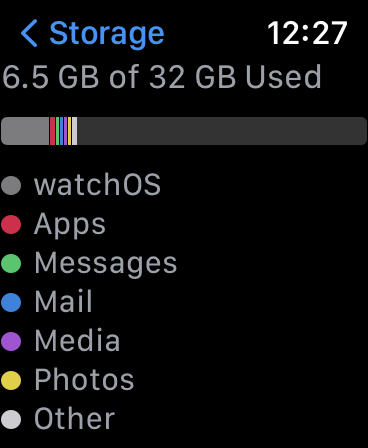Viewport: 368px width, 448px height.
Task: Select the watchOS label
Action: (98, 184)
